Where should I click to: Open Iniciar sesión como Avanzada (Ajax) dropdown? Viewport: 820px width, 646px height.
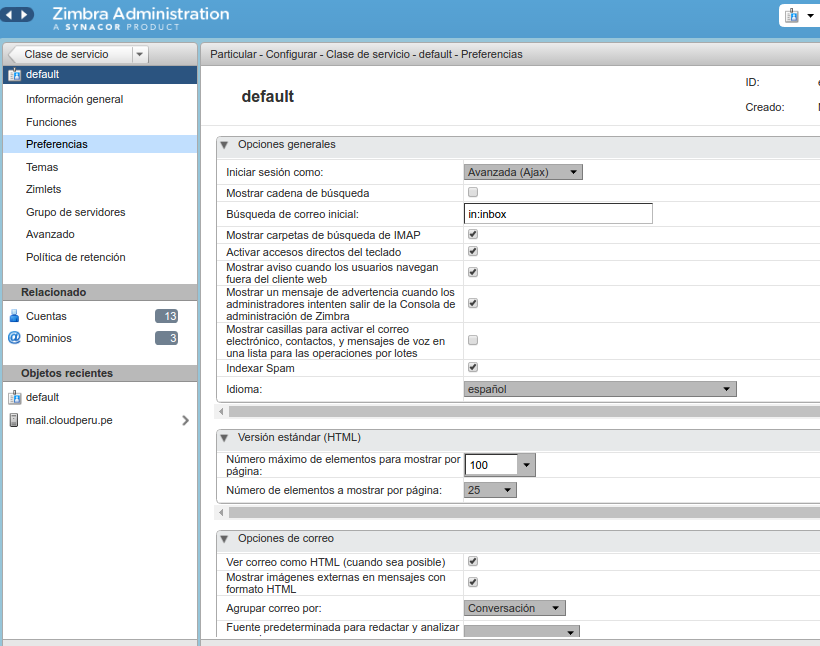click(523, 172)
